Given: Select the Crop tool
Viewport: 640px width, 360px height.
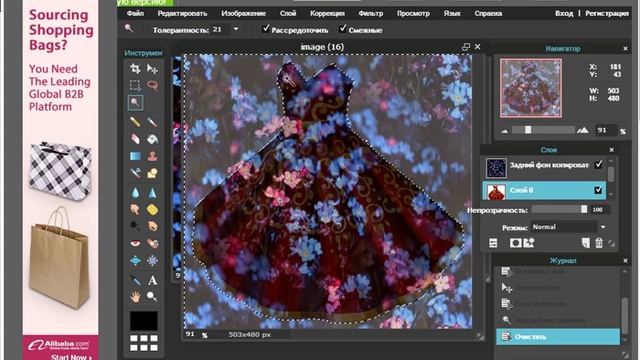Looking at the screenshot, I should coord(135,69).
